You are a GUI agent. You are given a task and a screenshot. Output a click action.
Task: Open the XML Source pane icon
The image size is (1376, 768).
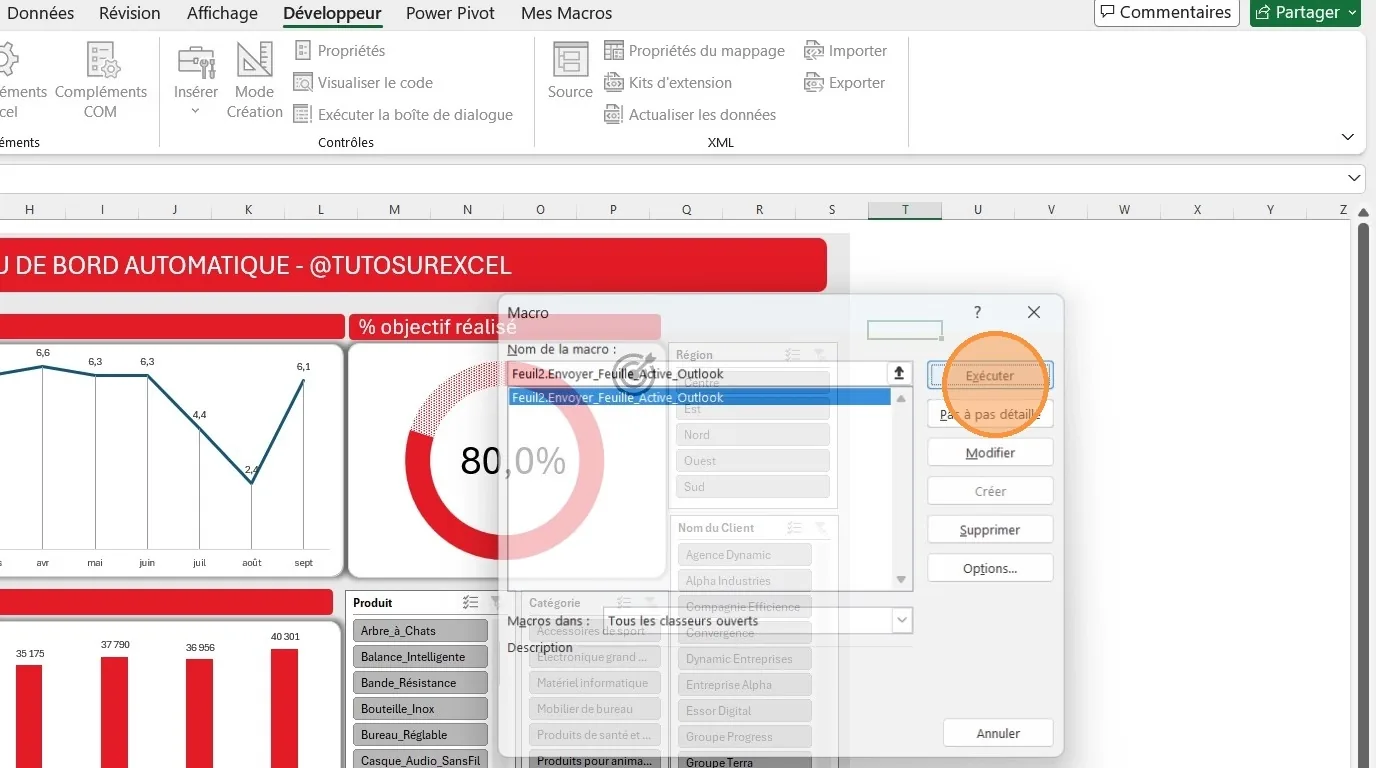[x=570, y=71]
